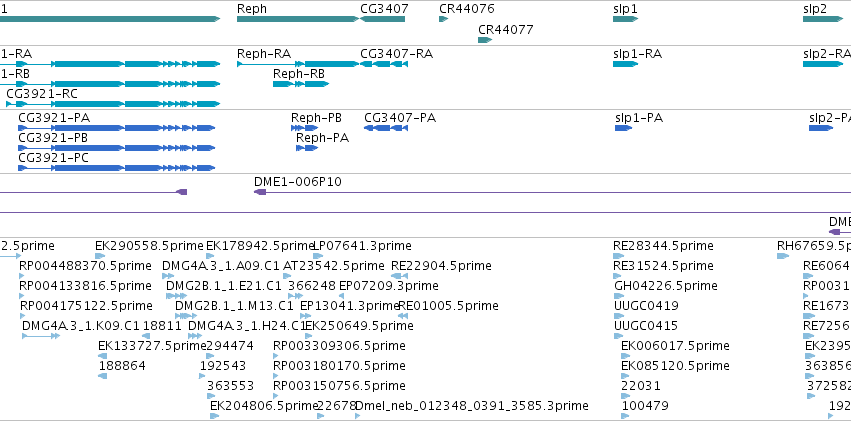Screen dimensions: 851x421
Task: Click EK085120.5prime label
Action: (675, 366)
